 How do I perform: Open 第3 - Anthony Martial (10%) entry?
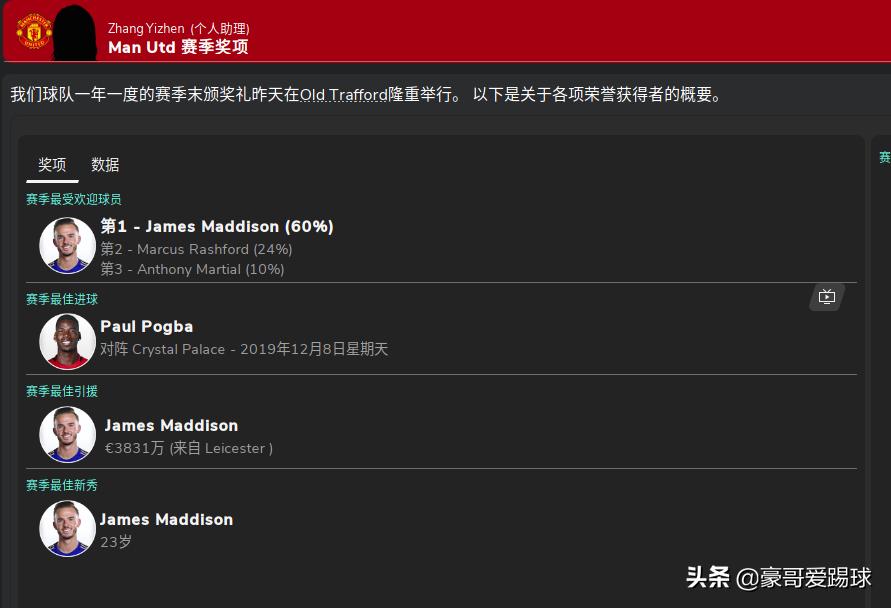[192, 269]
